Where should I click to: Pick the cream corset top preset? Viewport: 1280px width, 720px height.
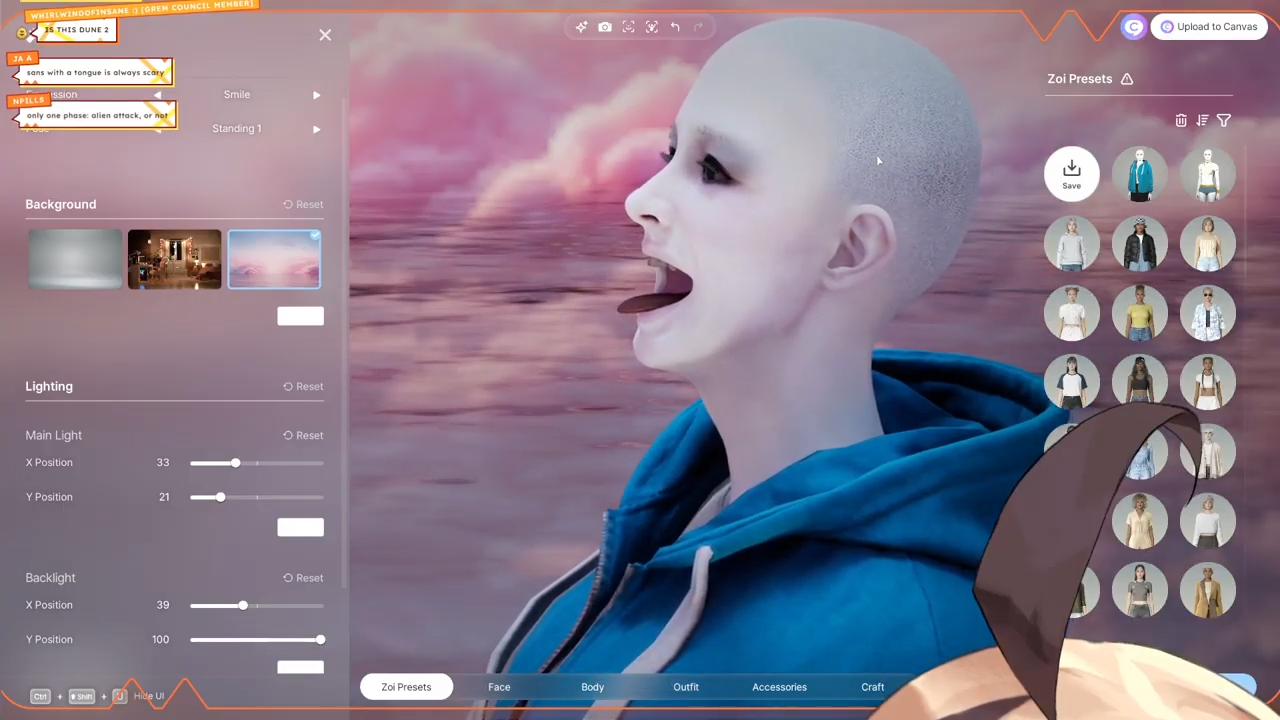click(1208, 243)
